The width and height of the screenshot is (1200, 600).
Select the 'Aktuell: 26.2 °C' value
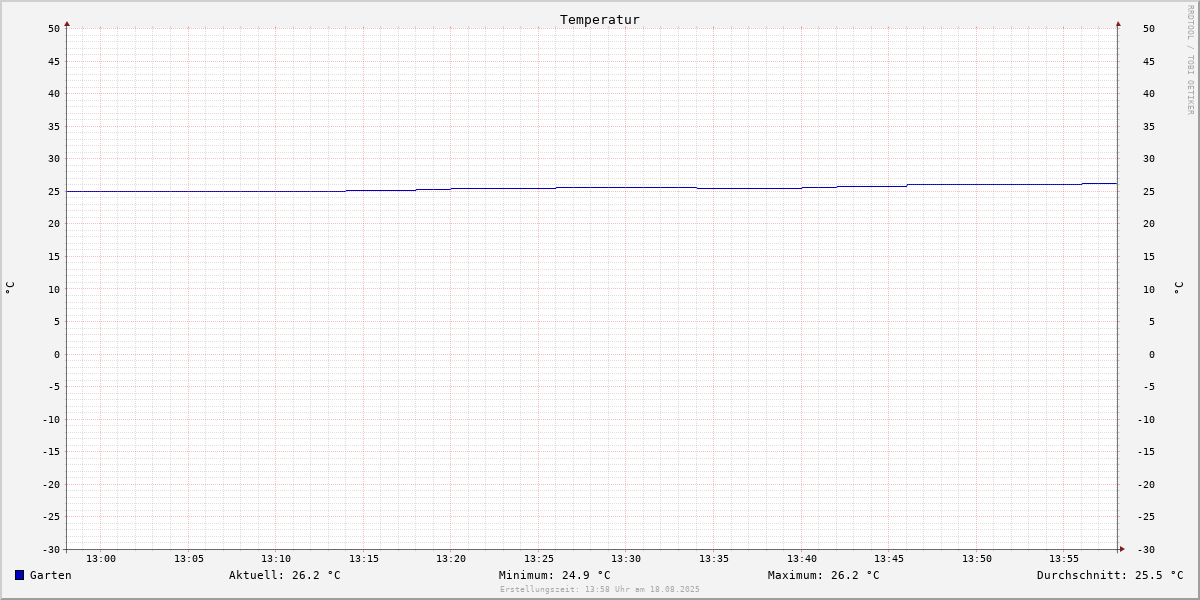click(x=285, y=575)
